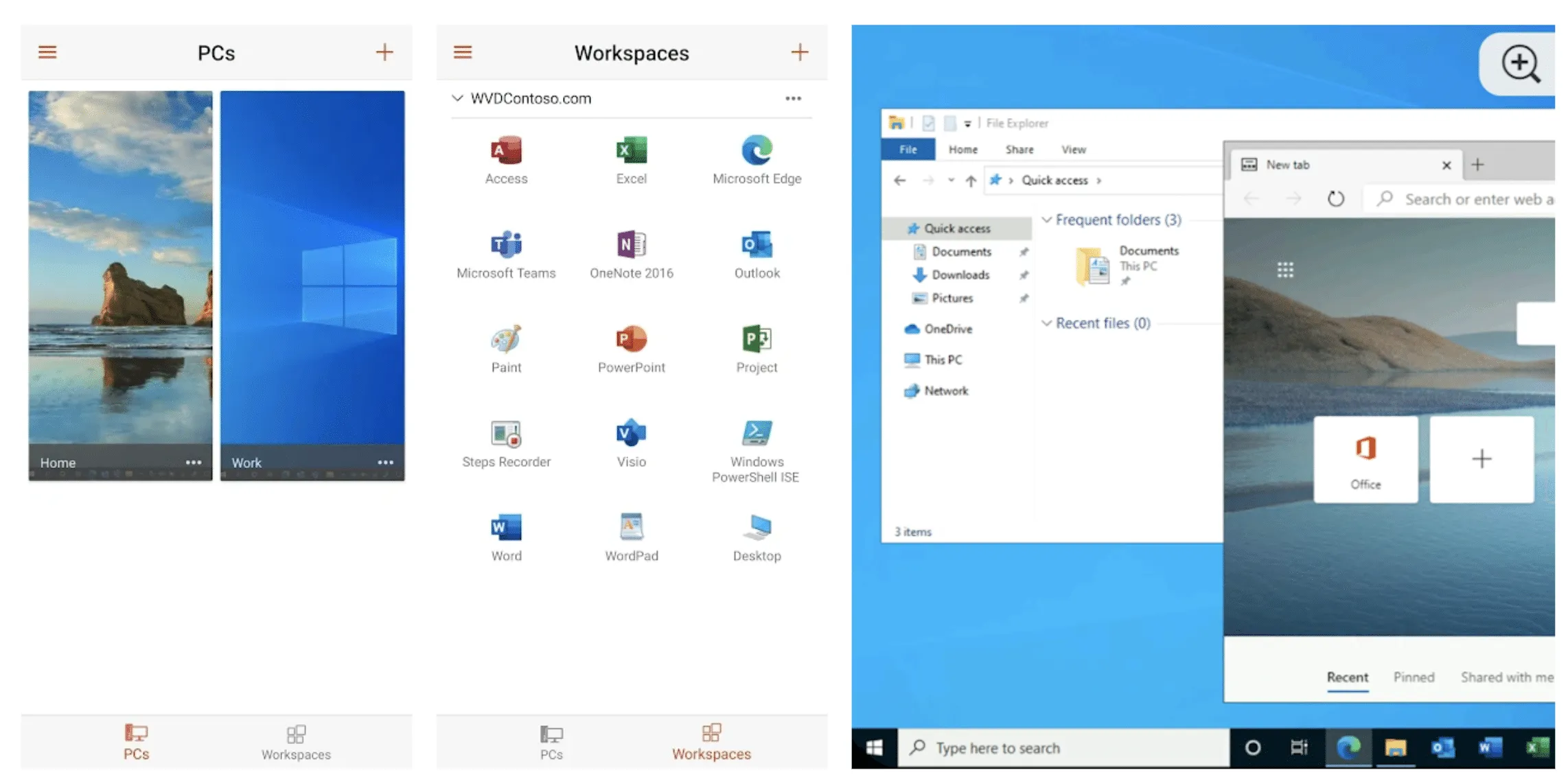1568x781 pixels.
Task: Select the Share ribbon tab
Action: click(x=1019, y=150)
